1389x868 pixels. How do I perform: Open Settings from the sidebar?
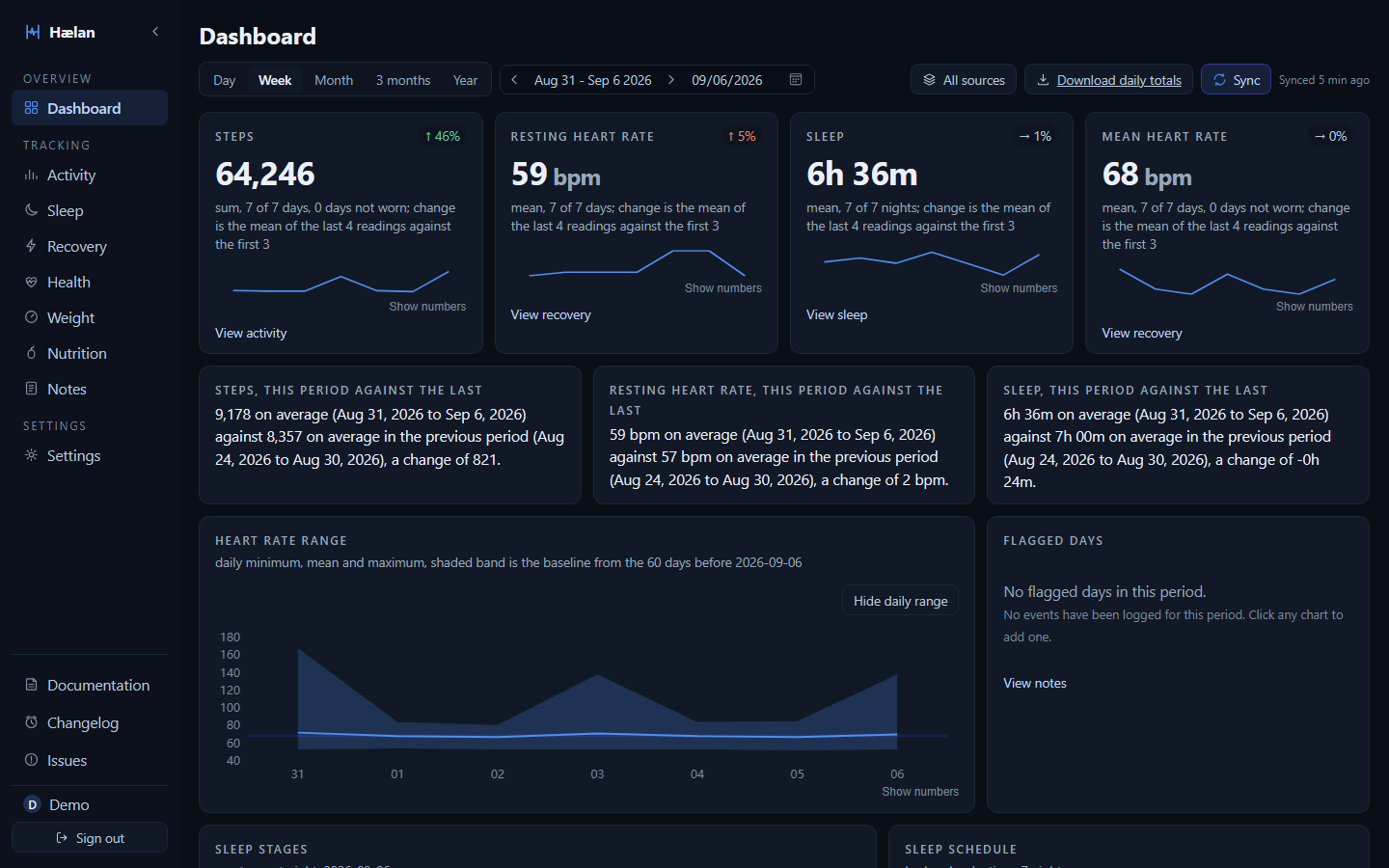[x=90, y=455]
